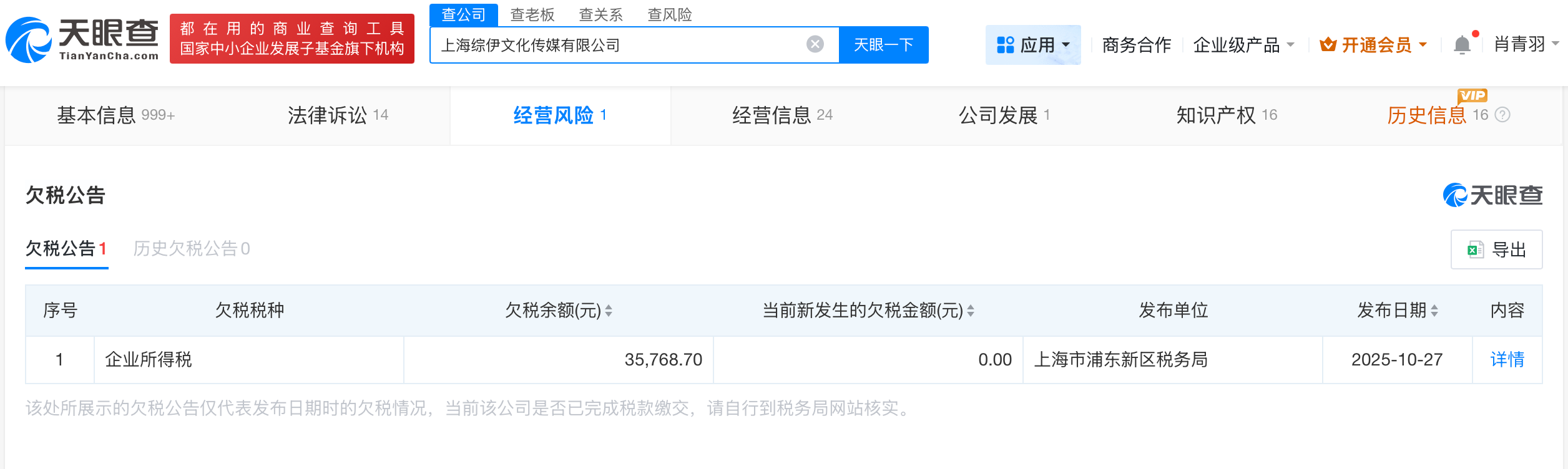The height and width of the screenshot is (469, 1568).
Task: Sort by 发布日期 column arrows
Action: 1434,311
